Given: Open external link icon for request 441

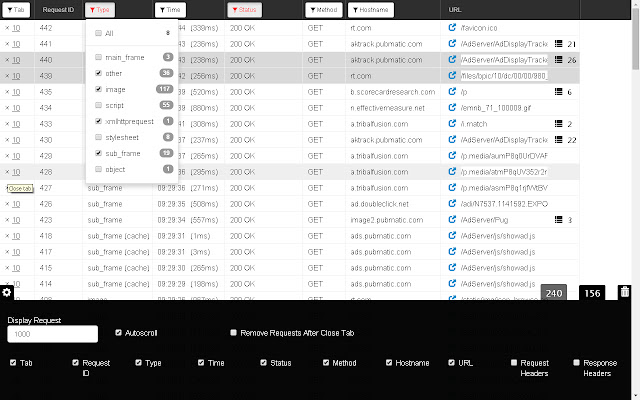Looking at the screenshot, I should point(452,43).
